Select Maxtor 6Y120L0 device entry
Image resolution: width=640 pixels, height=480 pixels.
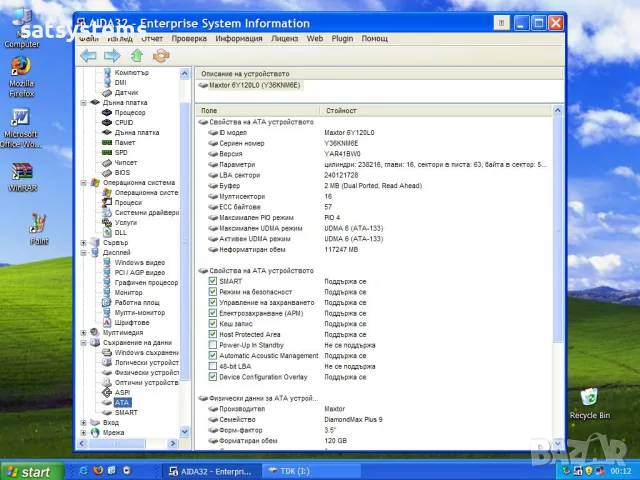[x=255, y=85]
